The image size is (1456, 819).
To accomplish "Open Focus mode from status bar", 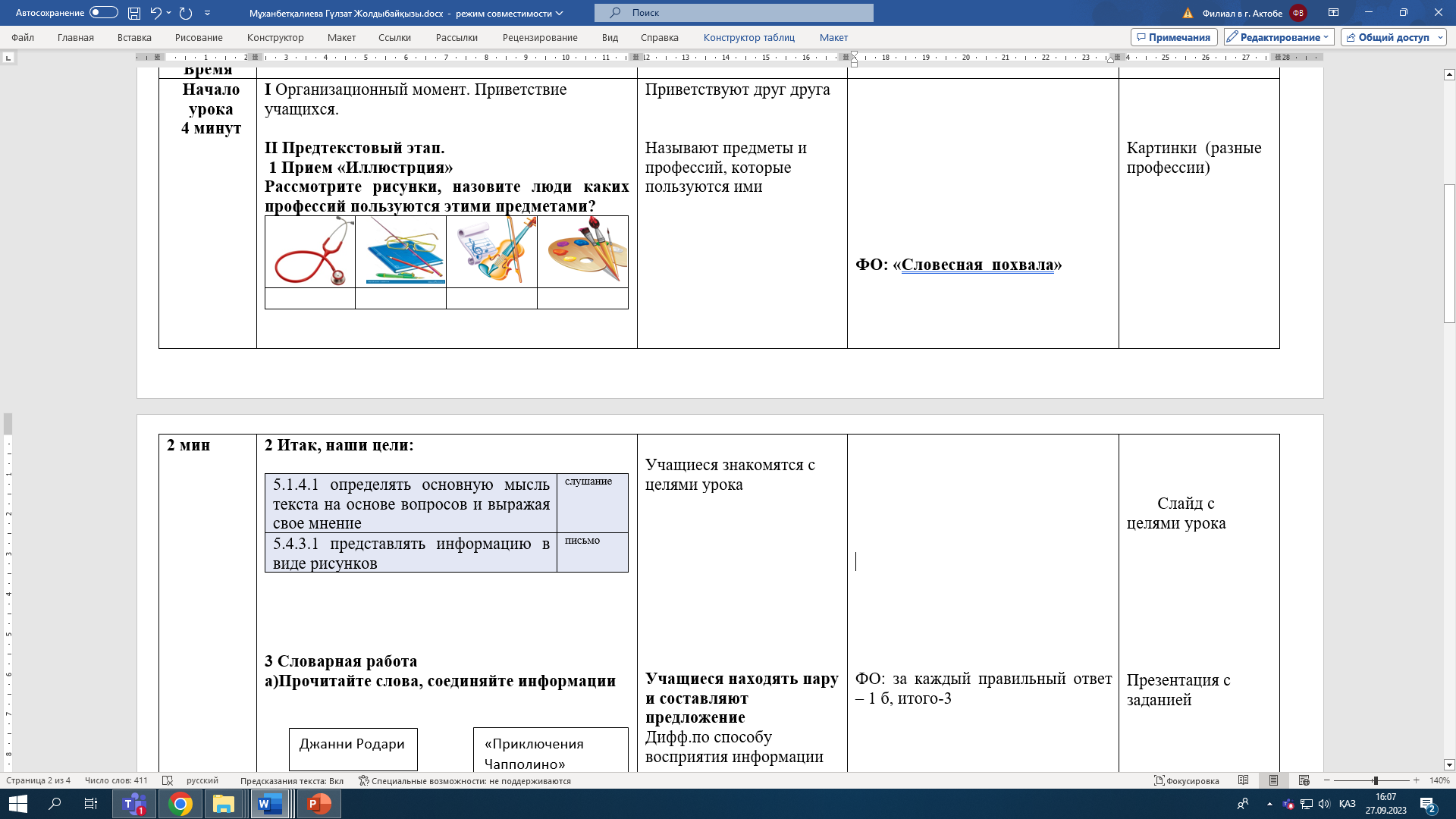I will pos(1187,780).
